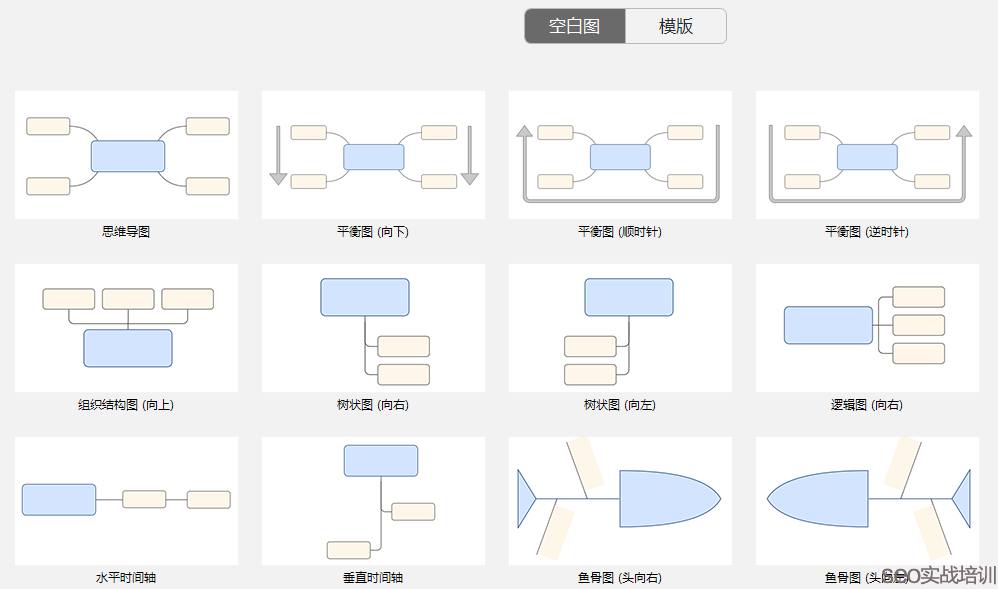Choose the 鱼骨图 (头向右) diagram
This screenshot has height=589, width=998.
pos(620,500)
